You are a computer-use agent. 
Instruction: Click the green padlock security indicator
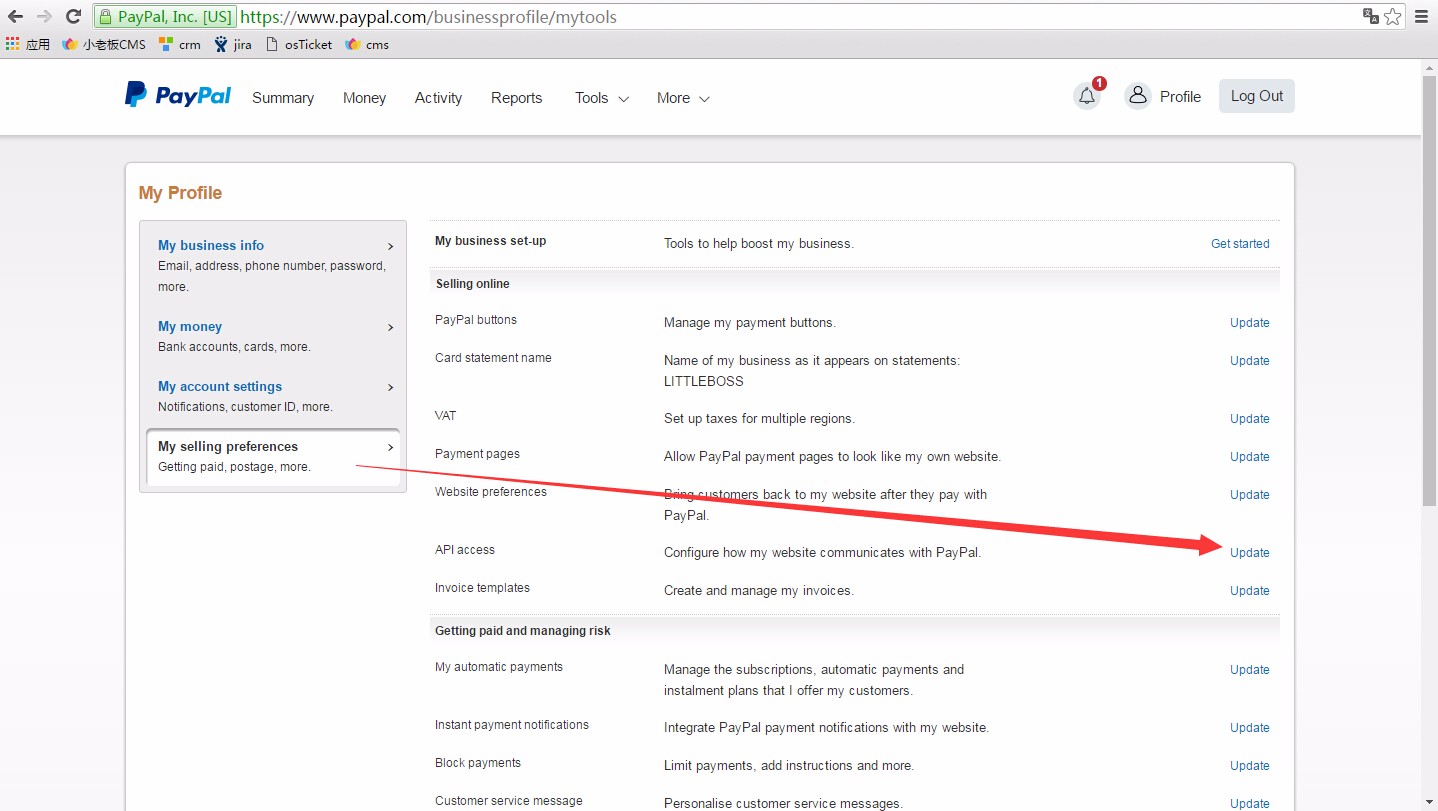[x=105, y=17]
